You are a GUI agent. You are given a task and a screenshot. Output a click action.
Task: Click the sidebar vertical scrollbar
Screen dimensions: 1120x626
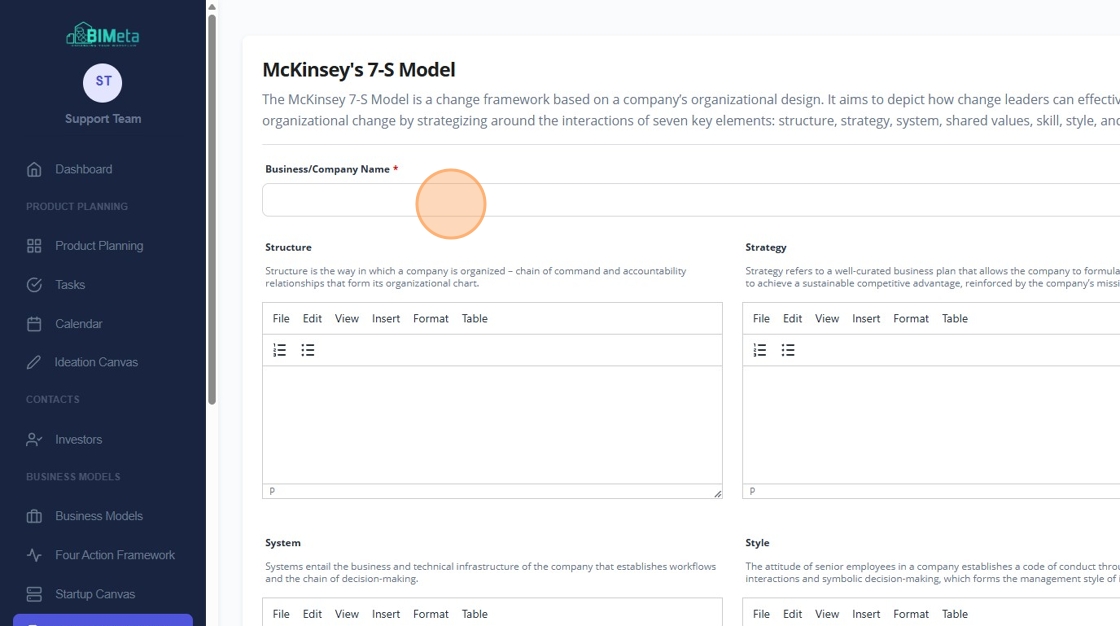point(211,200)
